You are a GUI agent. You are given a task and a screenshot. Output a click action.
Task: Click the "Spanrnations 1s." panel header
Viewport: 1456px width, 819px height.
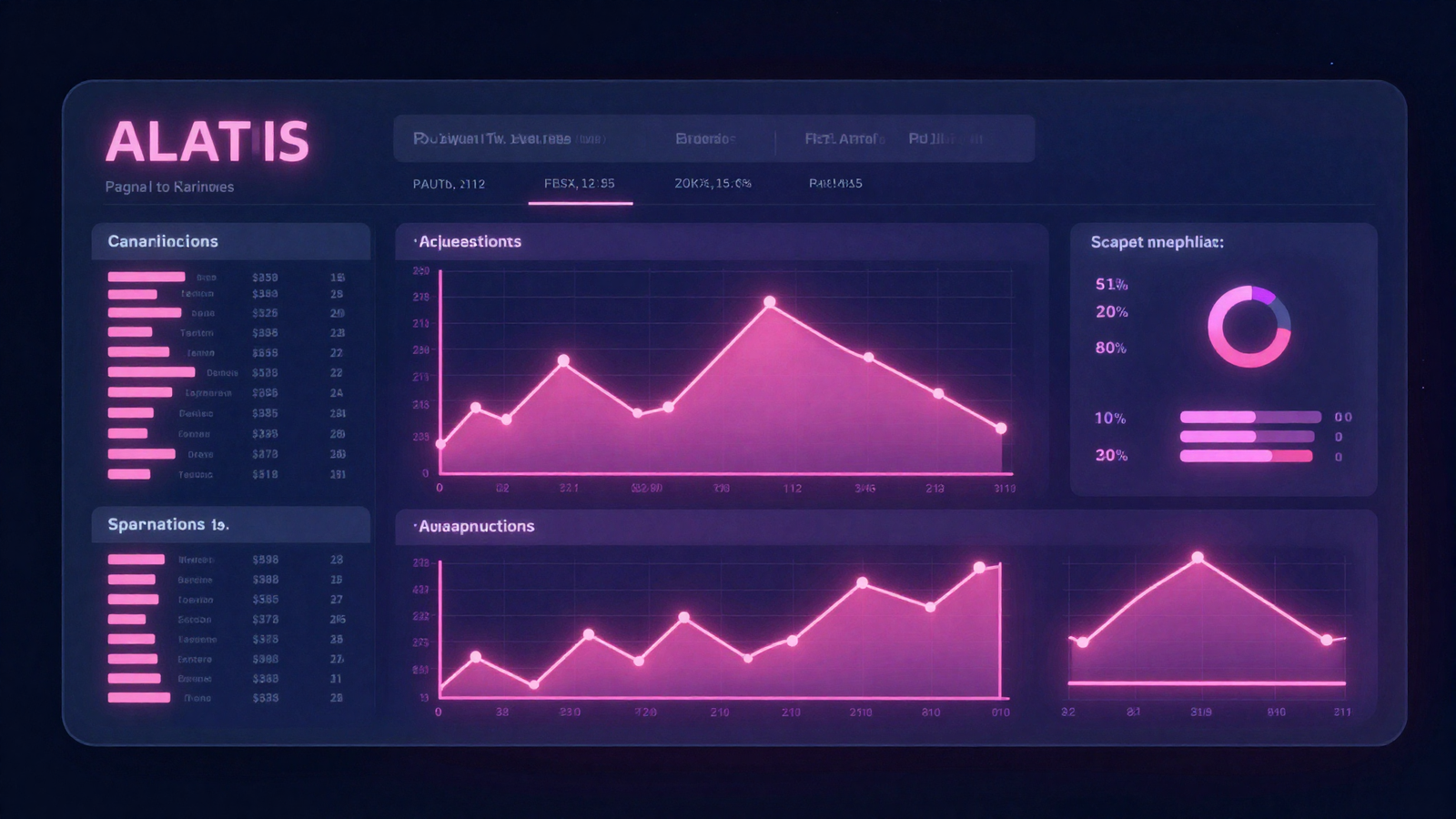231,524
